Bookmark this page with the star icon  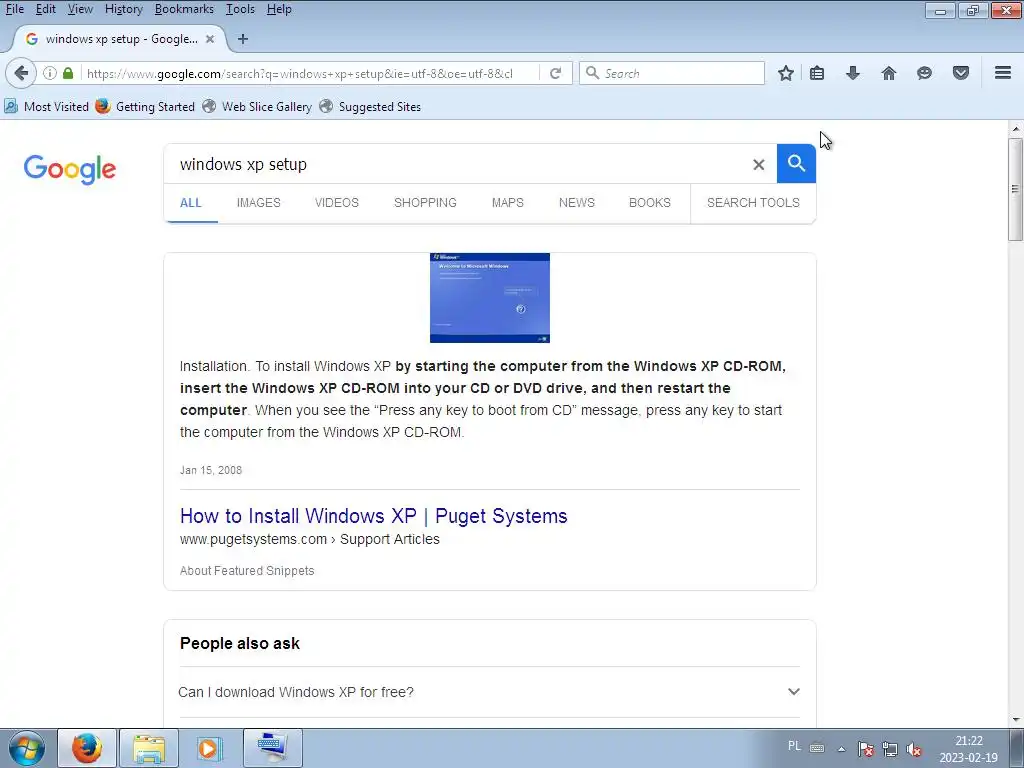click(786, 73)
